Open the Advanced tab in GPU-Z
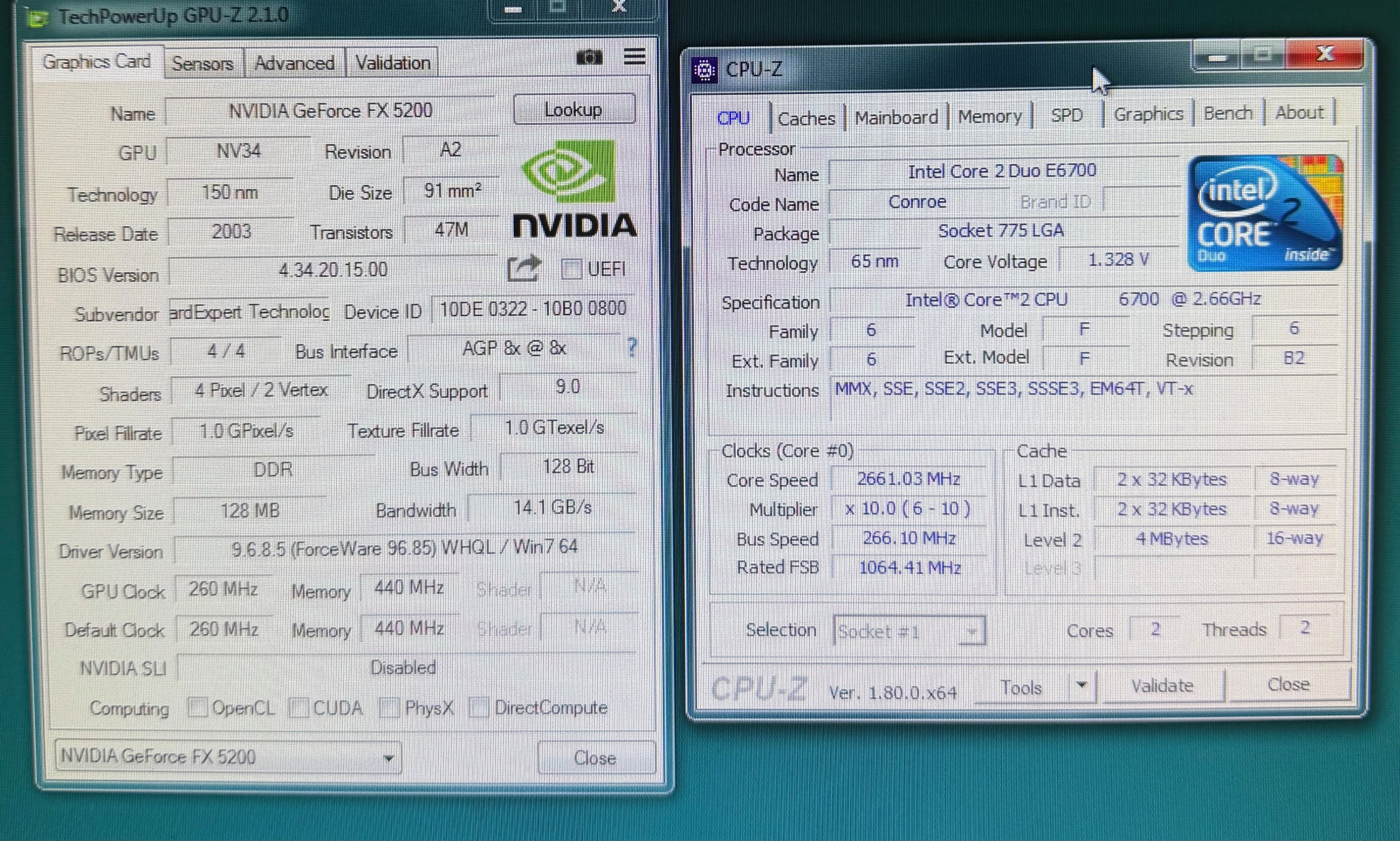This screenshot has width=1400, height=841. pyautogui.click(x=295, y=63)
